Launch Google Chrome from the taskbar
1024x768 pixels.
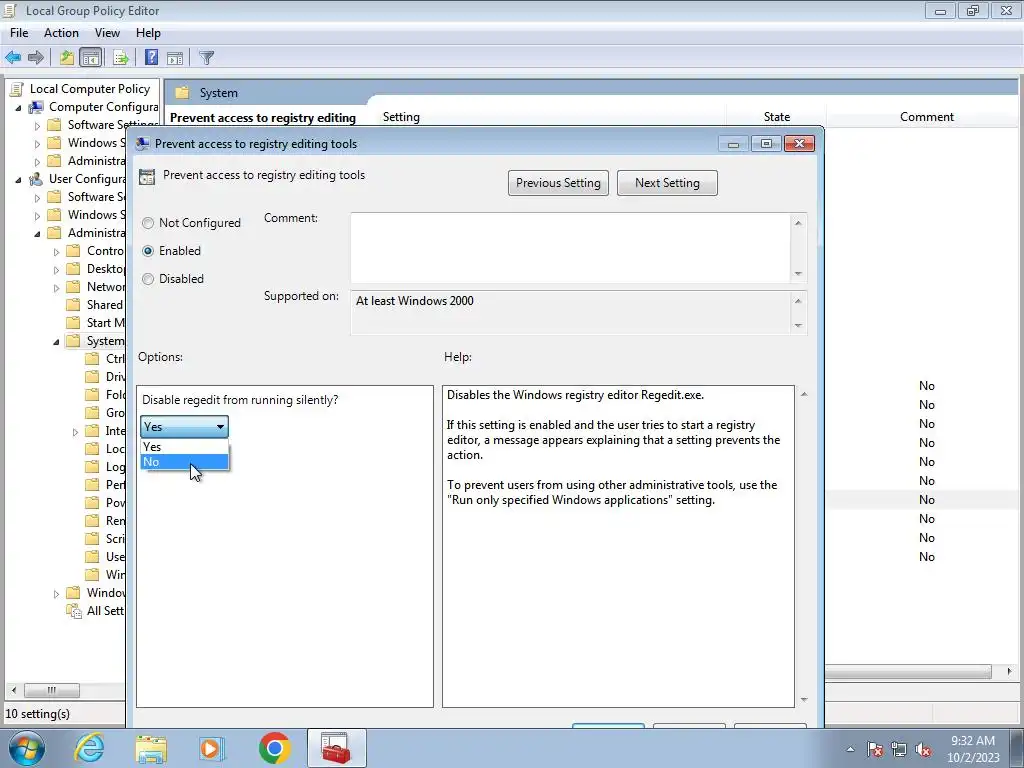tap(274, 748)
